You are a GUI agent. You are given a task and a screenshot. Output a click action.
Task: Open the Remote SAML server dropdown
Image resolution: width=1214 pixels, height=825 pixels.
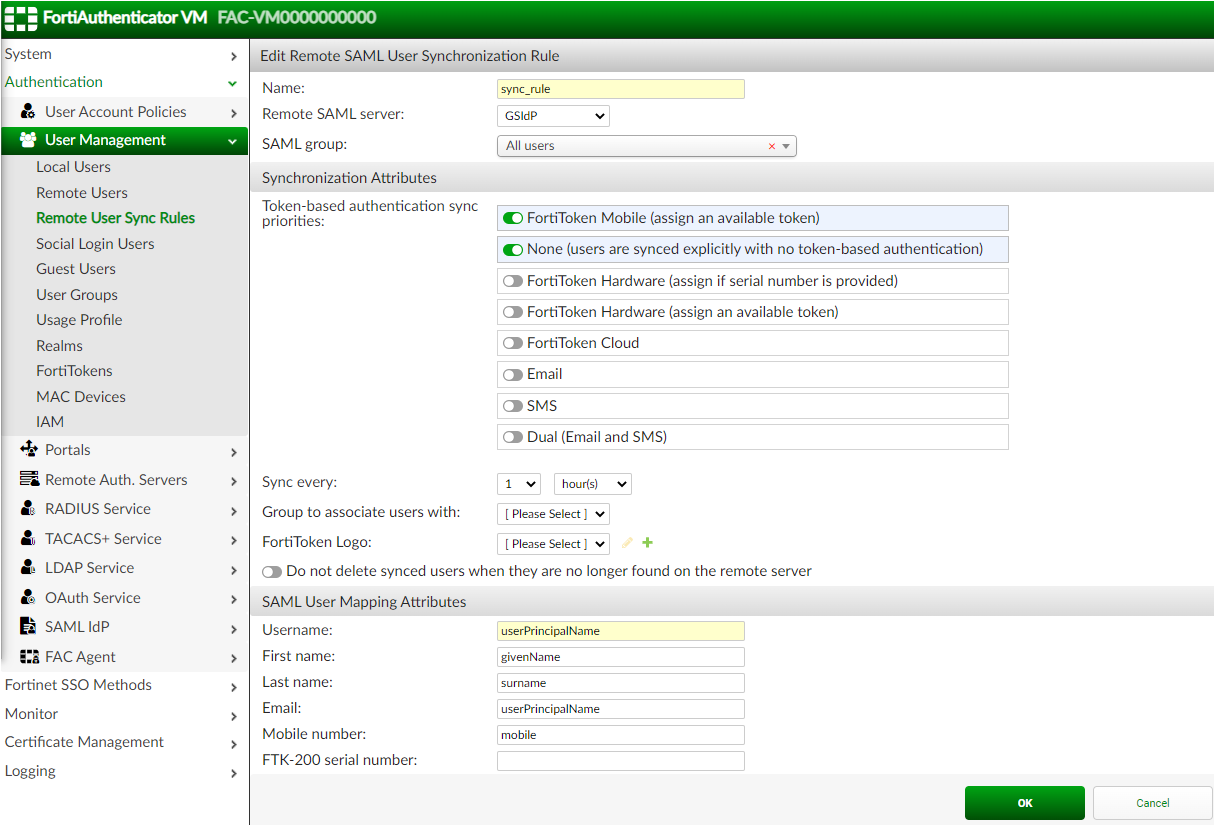pyautogui.click(x=553, y=115)
